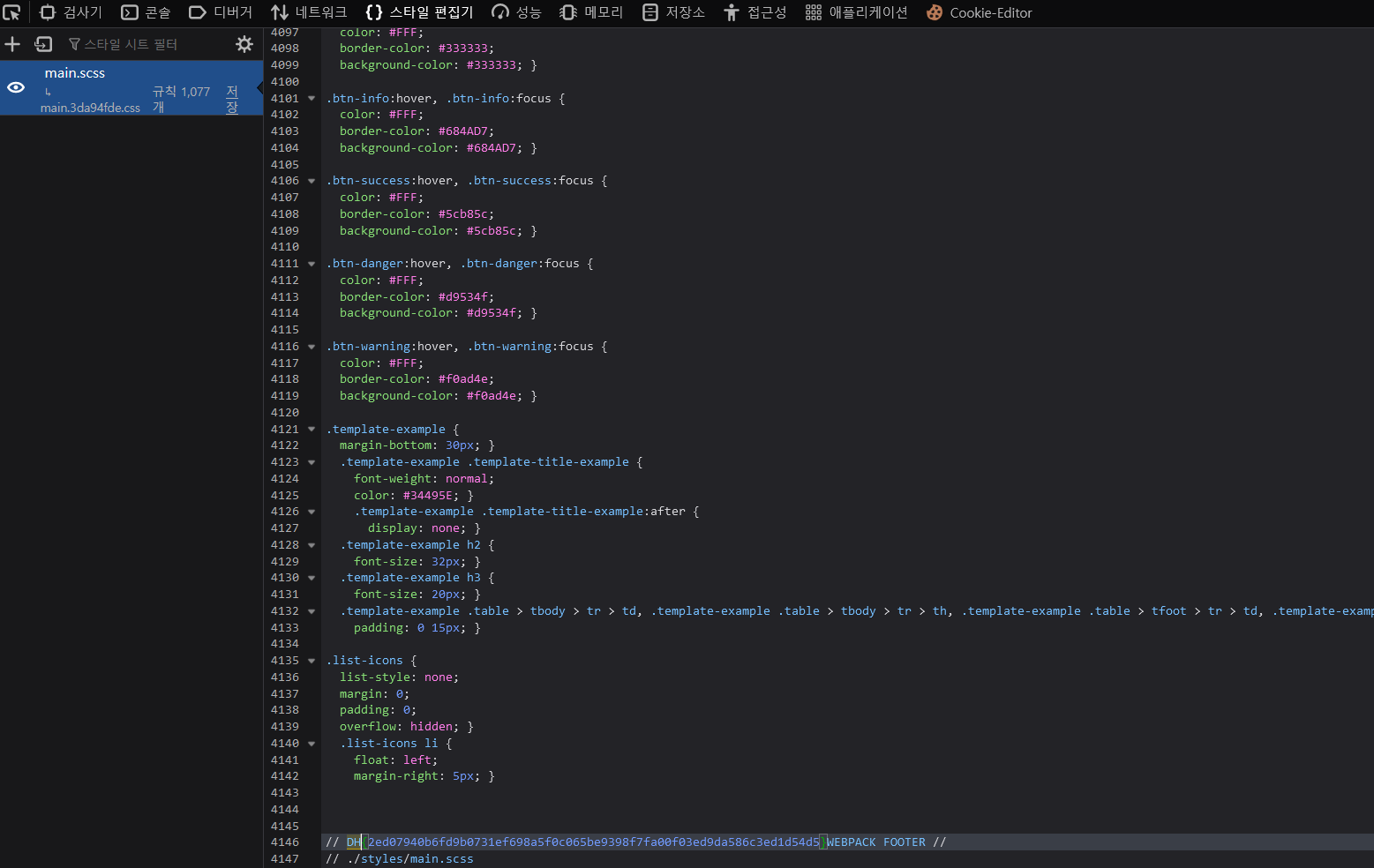Activate the element picker tool
Viewport: 1374px width, 868px height.
point(11,12)
